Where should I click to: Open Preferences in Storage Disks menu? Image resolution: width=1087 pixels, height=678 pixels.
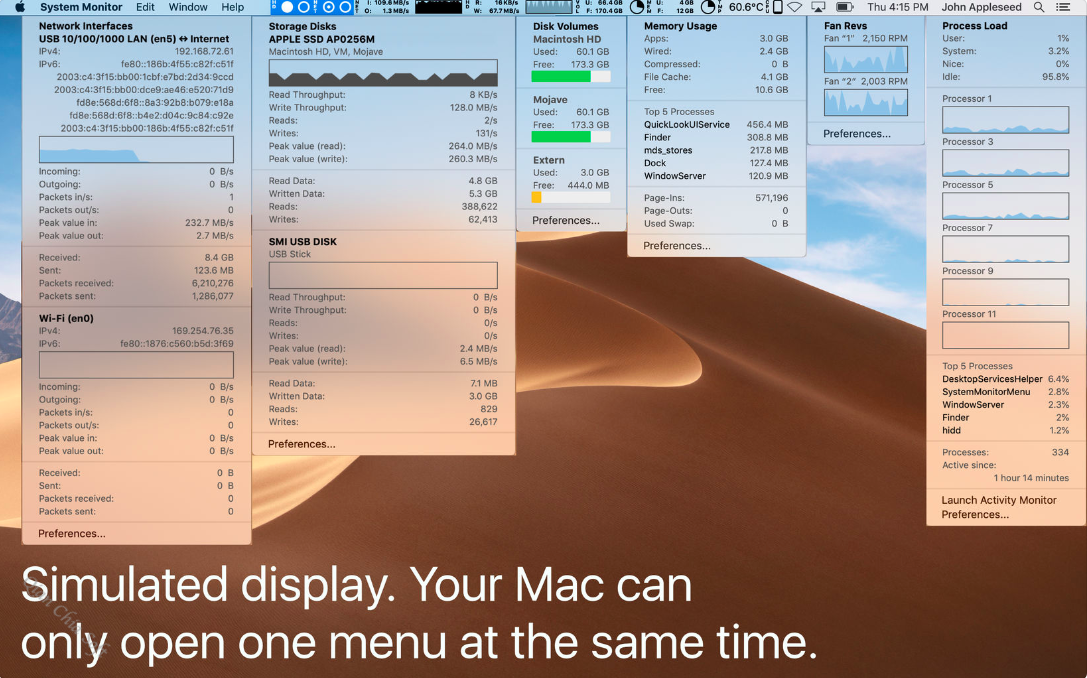click(302, 444)
